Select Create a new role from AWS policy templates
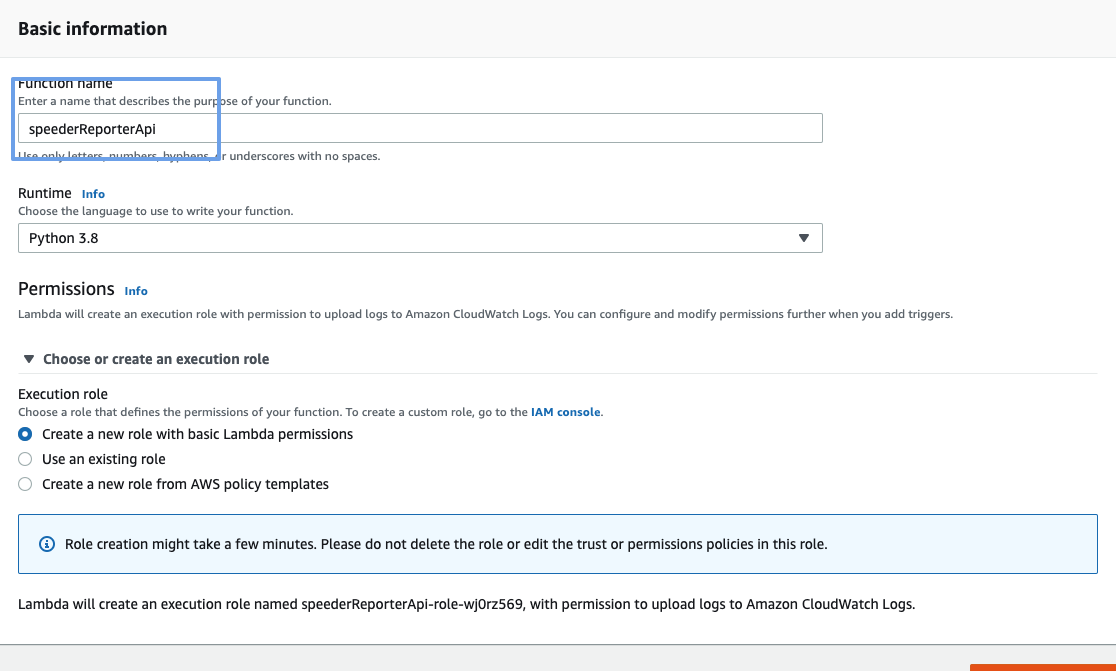 click(25, 484)
